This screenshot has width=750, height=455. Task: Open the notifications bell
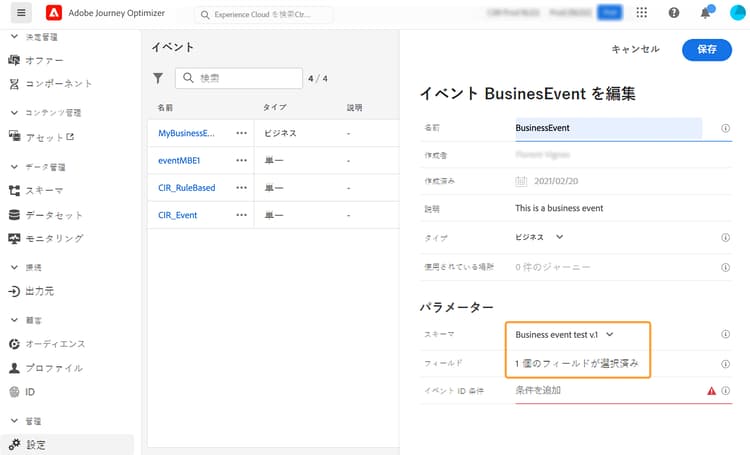click(706, 13)
